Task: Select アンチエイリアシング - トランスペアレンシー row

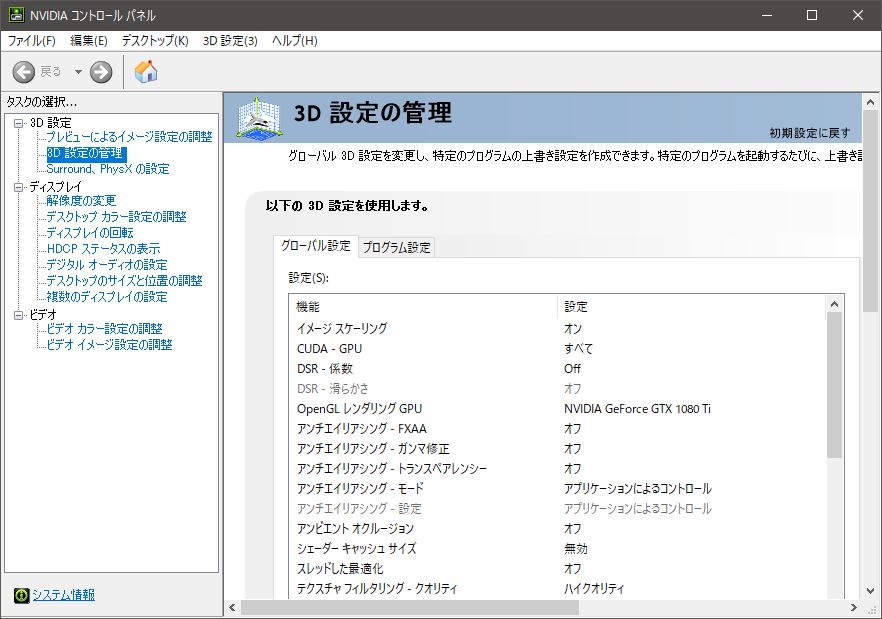Action: click(x=557, y=469)
